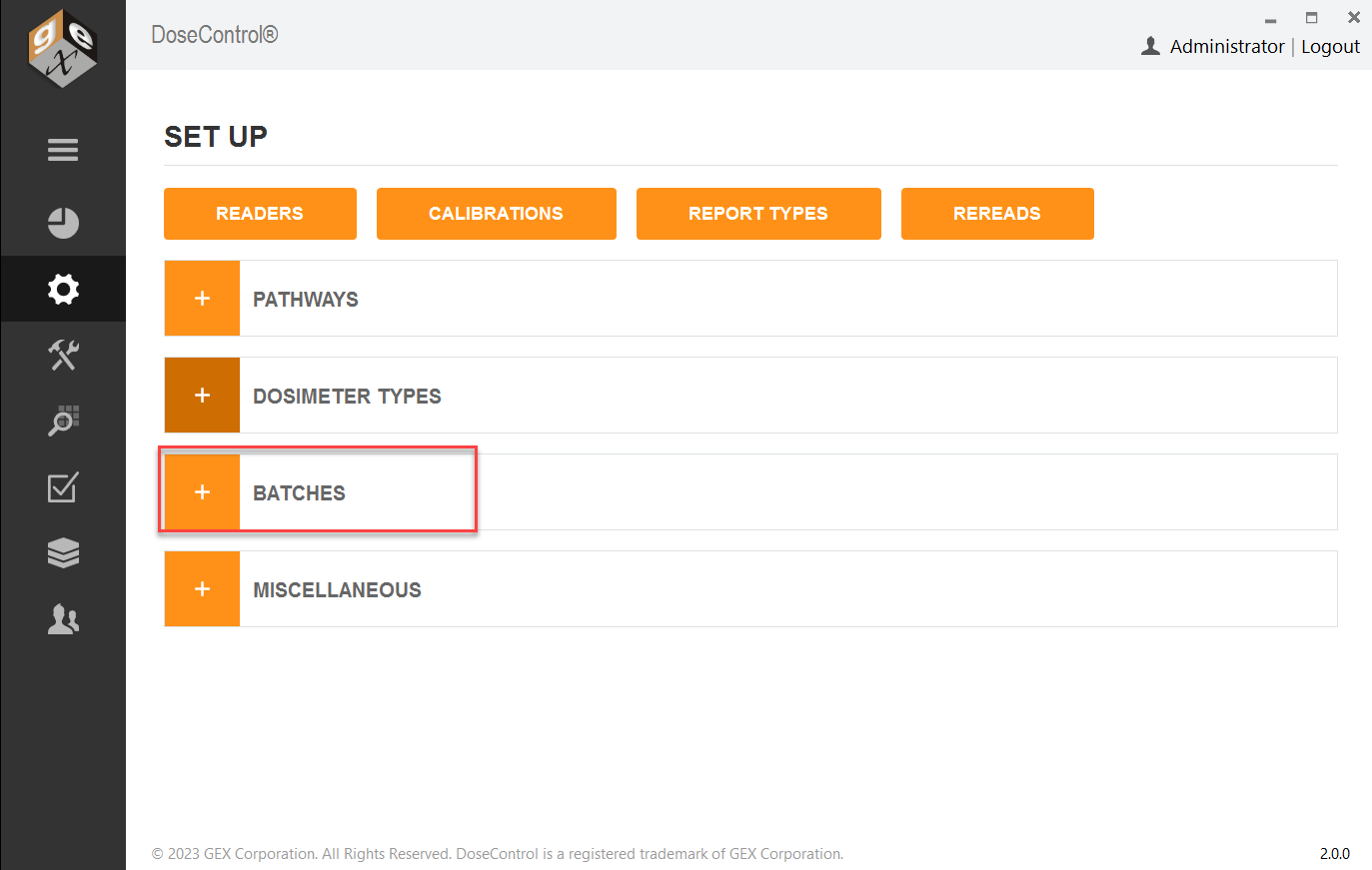Viewport: 1372px width, 870px height.
Task: Close the DoseControl window
Action: [1354, 17]
